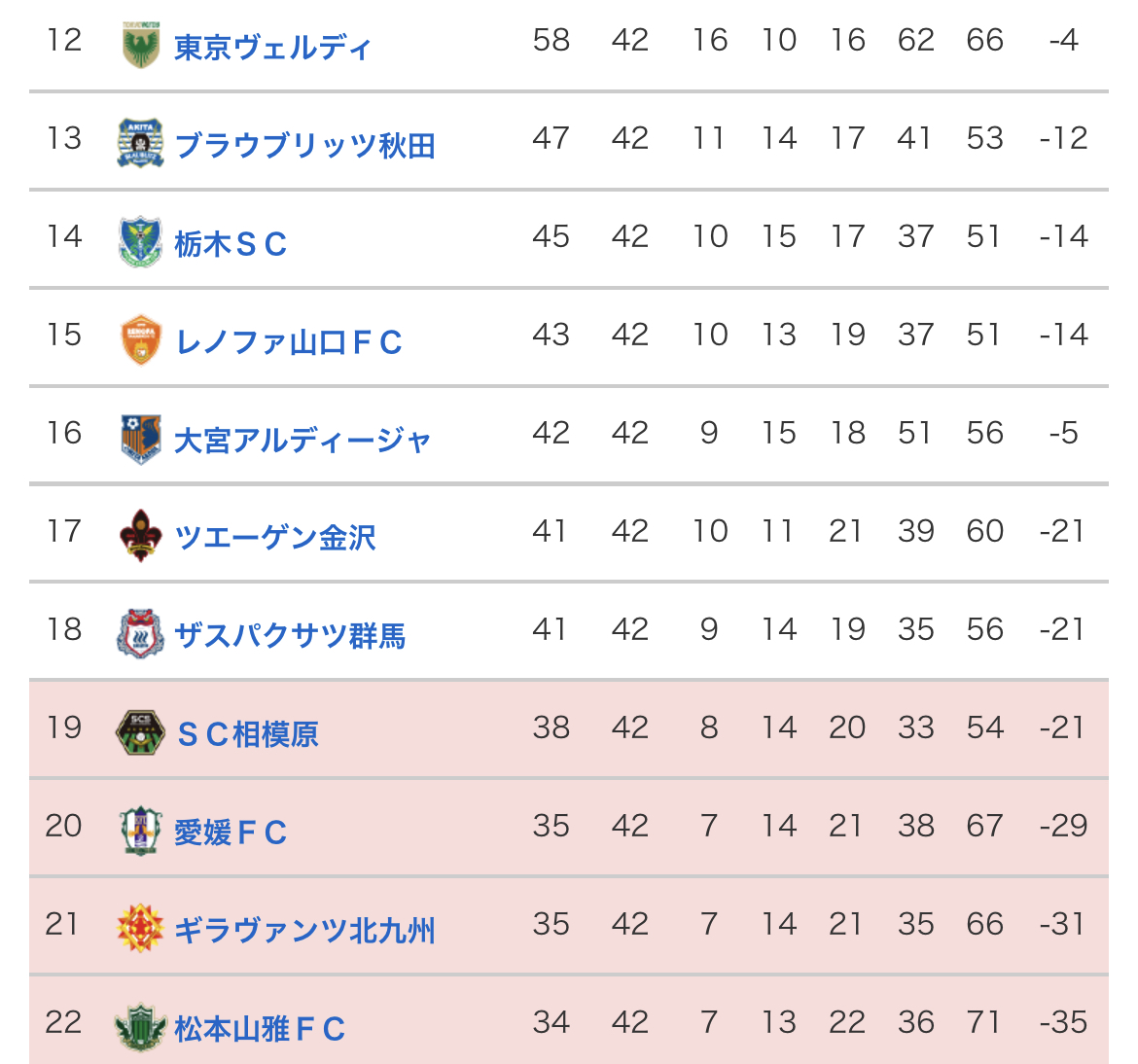Click the Renofa Yamaguchi orange crest
This screenshot has width=1138, height=1064.
(141, 340)
